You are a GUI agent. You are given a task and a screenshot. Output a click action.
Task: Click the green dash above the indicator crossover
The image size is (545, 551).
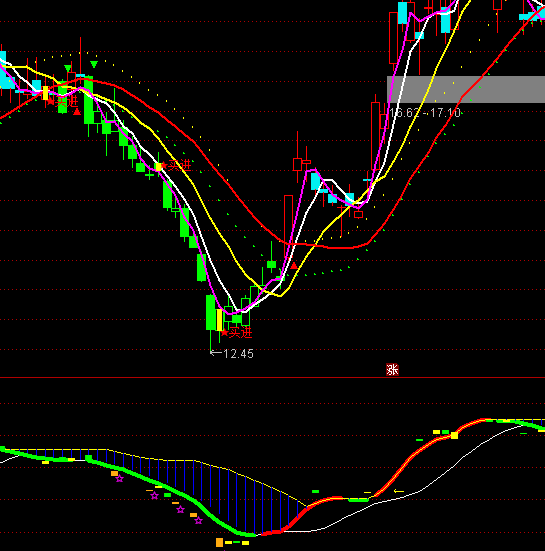coord(315,491)
